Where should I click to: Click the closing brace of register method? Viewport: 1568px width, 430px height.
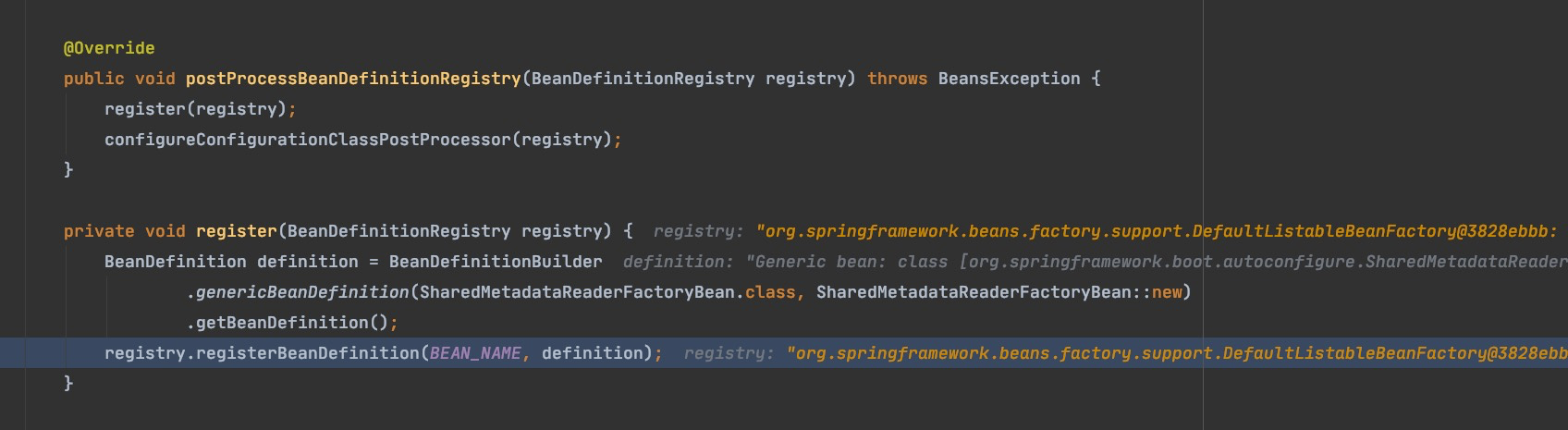(x=68, y=383)
